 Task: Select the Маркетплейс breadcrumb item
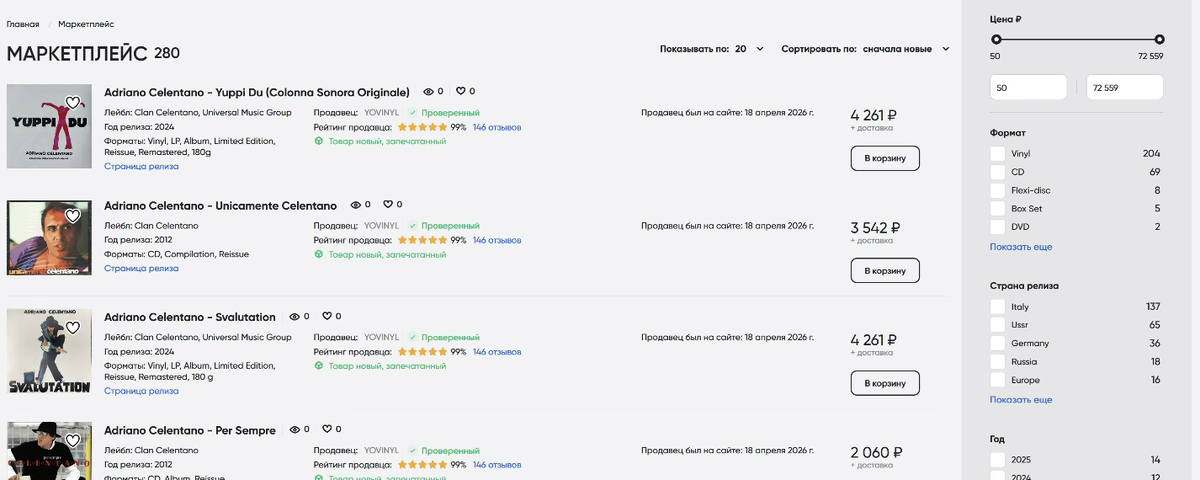tap(86, 23)
